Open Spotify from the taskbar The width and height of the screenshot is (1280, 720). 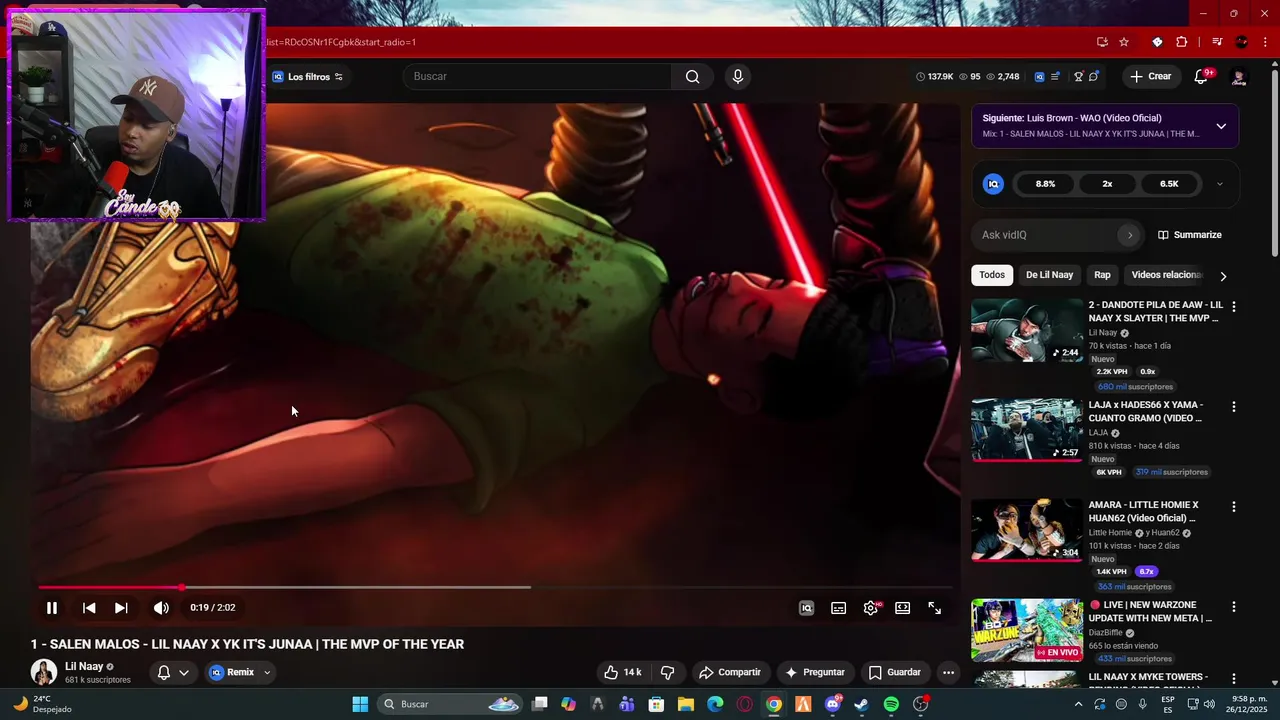tap(891, 704)
